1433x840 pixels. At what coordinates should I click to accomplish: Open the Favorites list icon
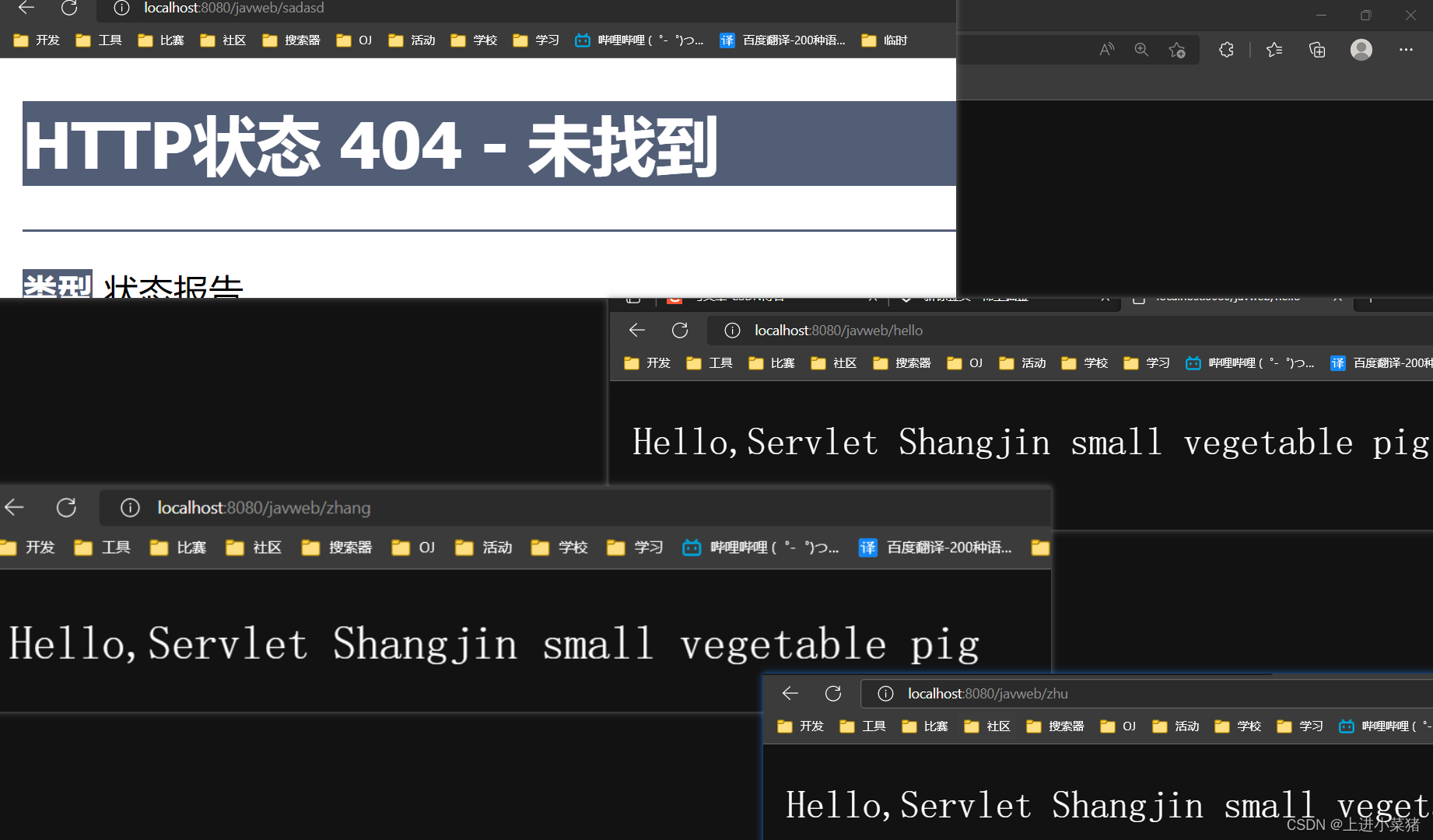click(1274, 50)
